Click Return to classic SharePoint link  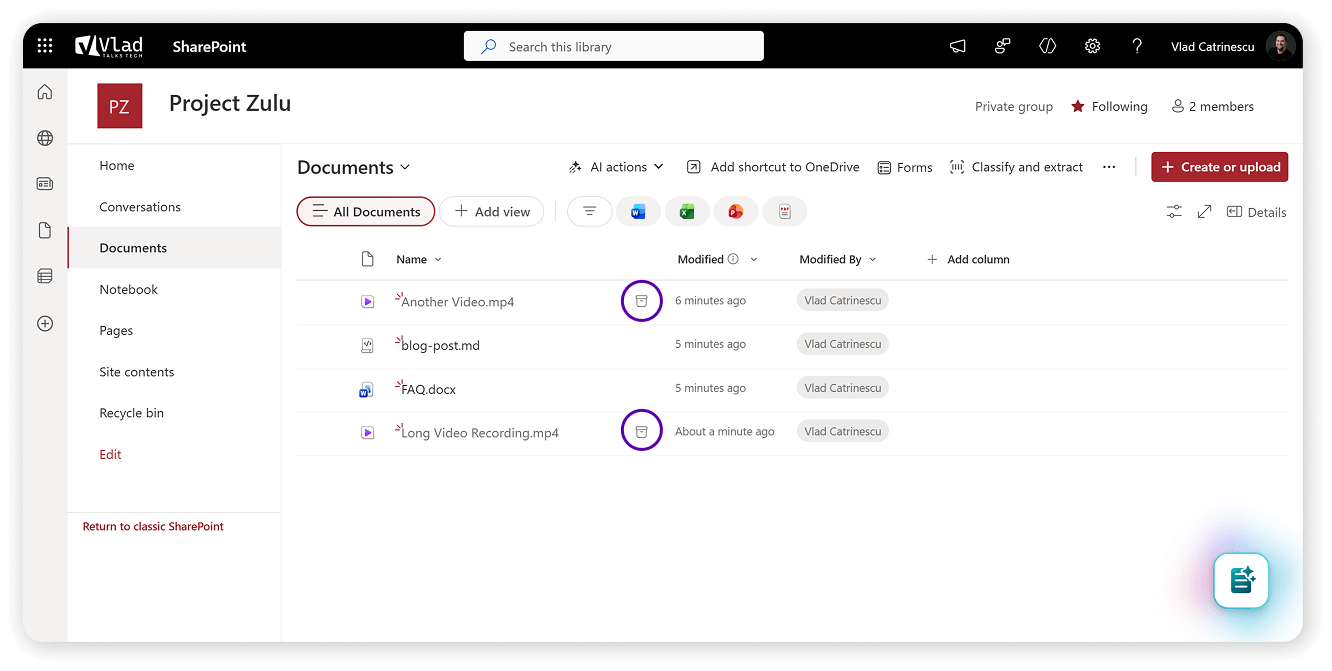[x=153, y=526]
